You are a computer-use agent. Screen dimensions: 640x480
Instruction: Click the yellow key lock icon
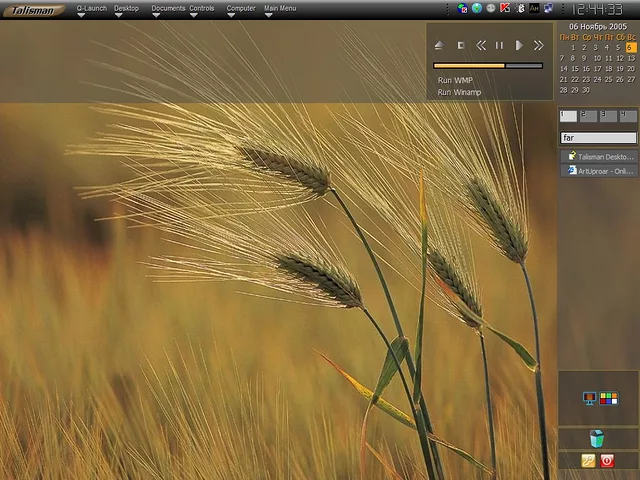[588, 461]
